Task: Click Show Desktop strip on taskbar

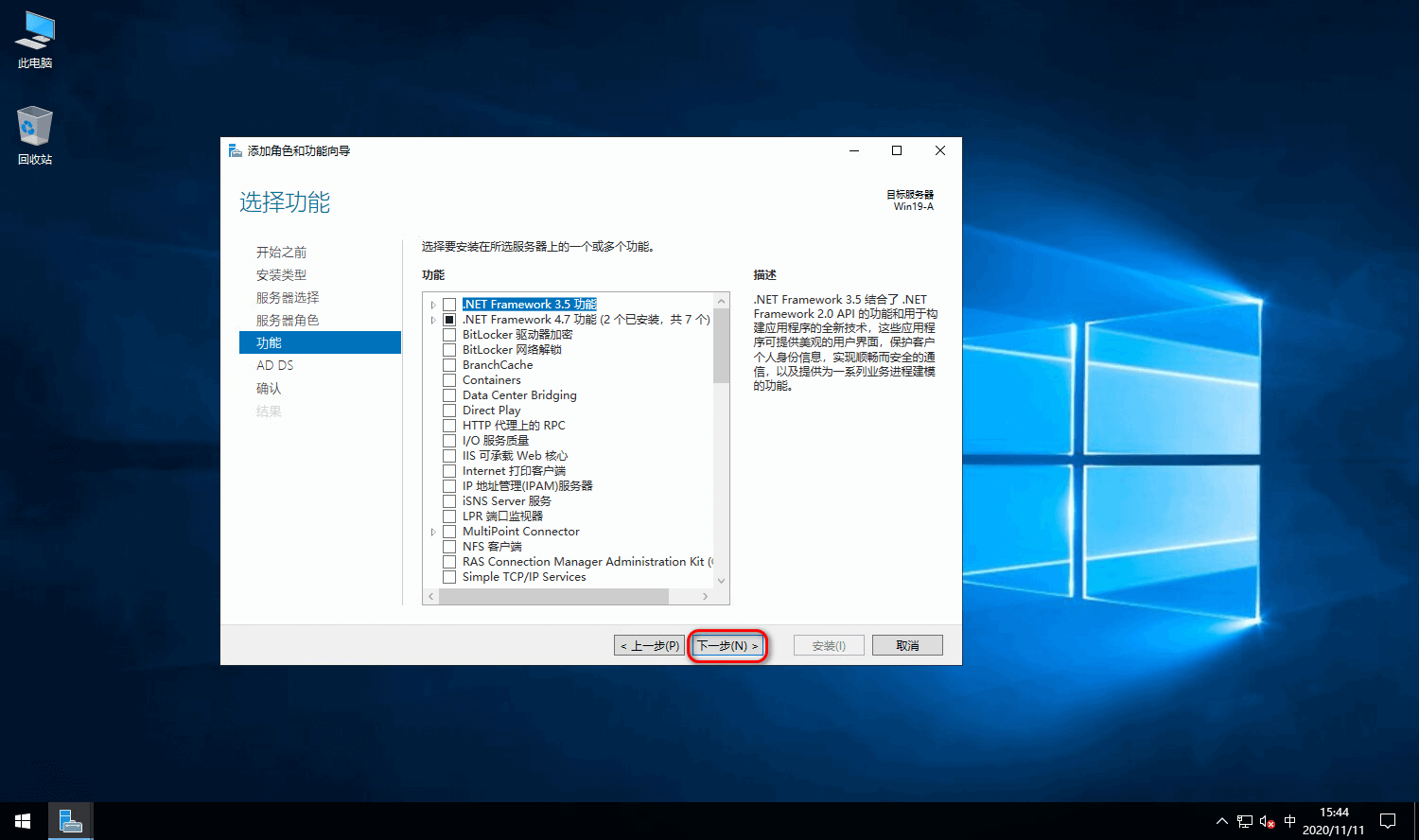Action: [x=1416, y=821]
